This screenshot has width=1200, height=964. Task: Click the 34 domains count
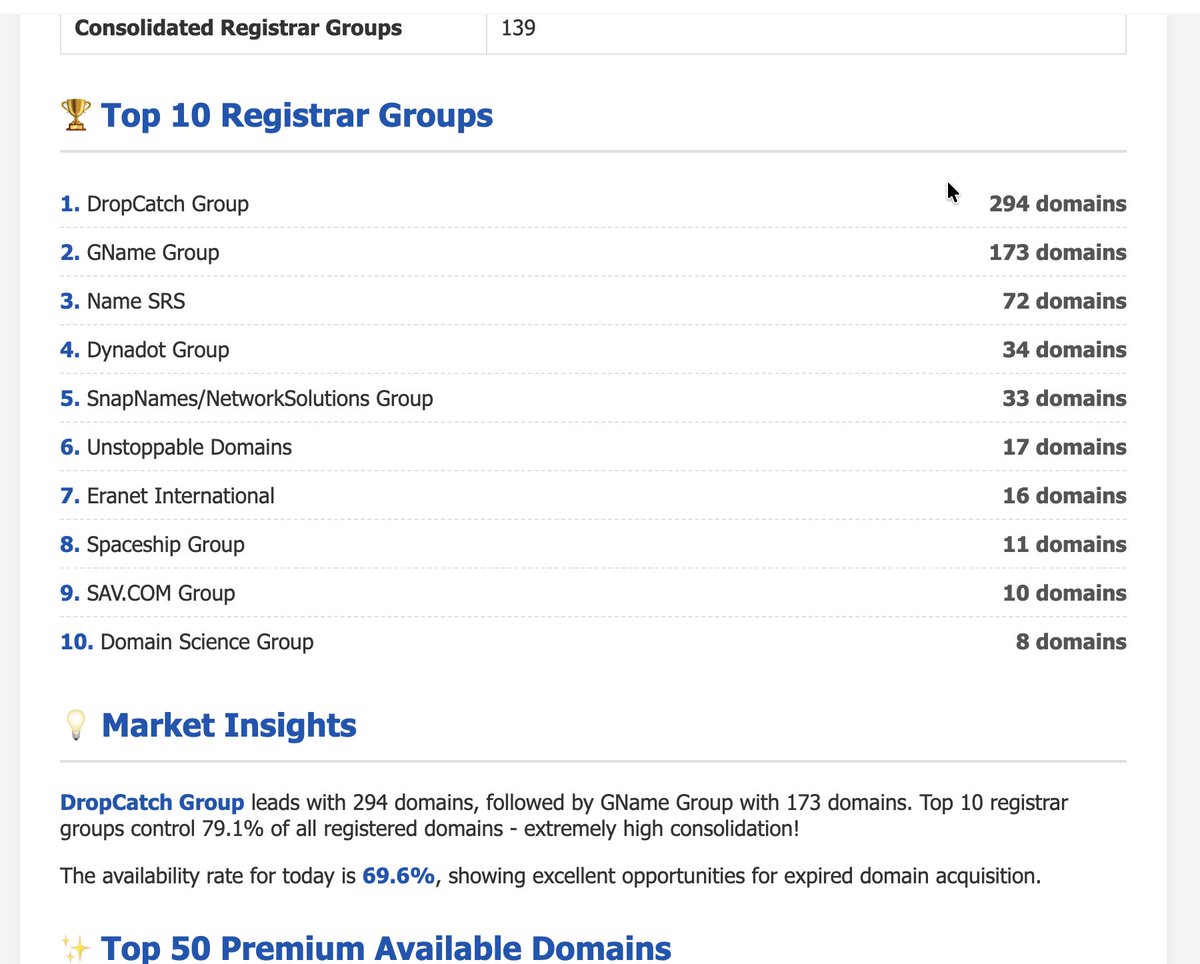click(x=1064, y=350)
